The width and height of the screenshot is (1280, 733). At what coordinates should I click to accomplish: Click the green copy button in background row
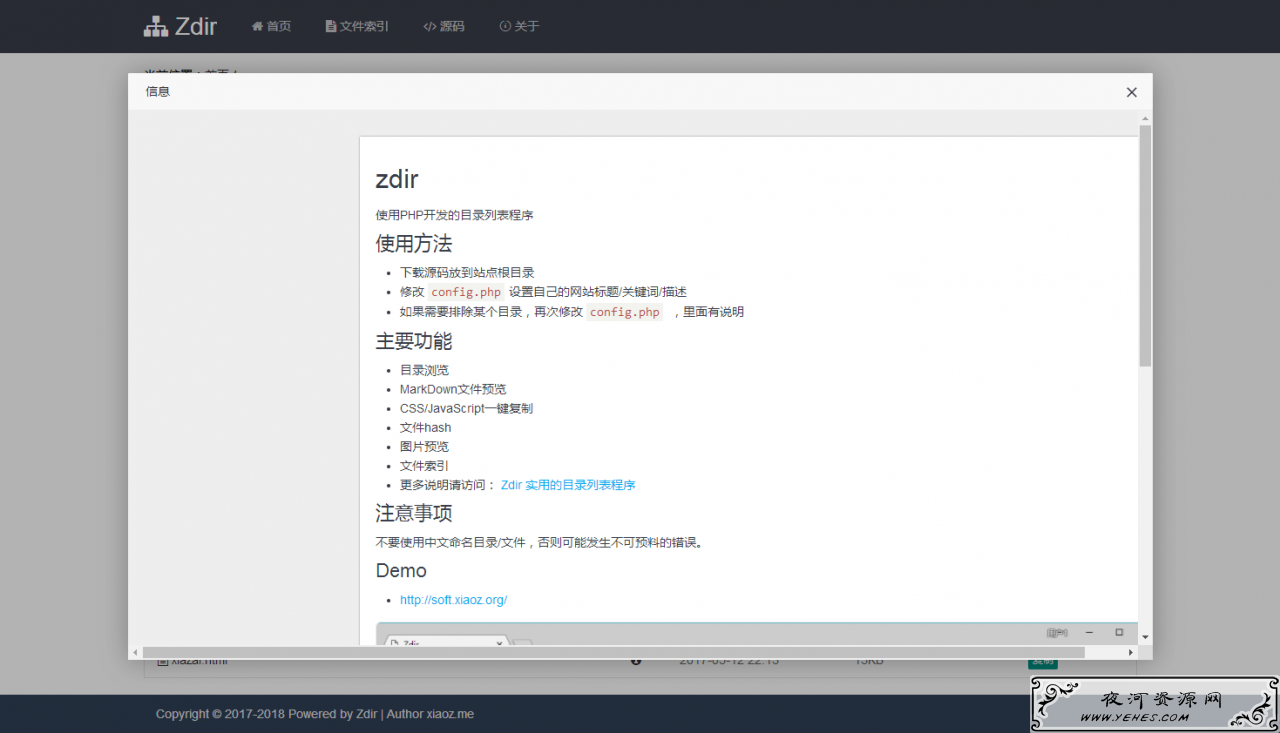pos(1042,662)
